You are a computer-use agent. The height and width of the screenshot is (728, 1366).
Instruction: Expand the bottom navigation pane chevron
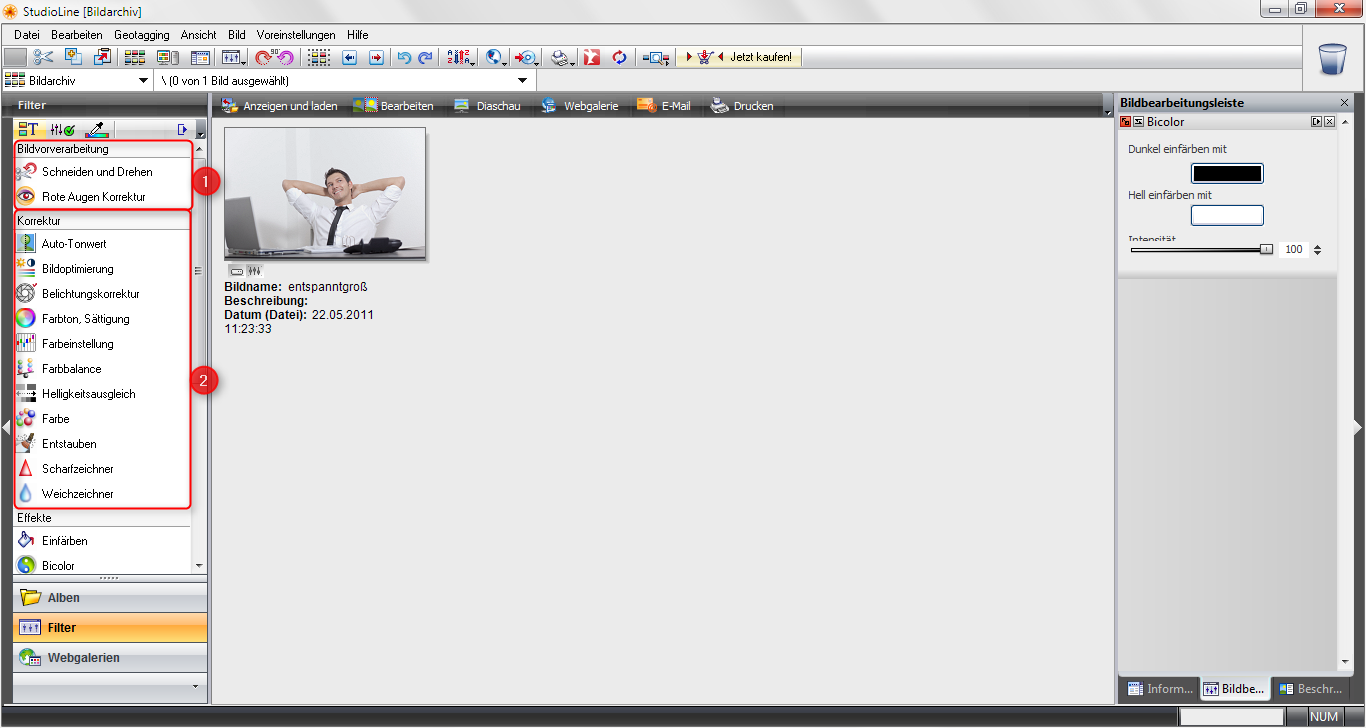[196, 687]
